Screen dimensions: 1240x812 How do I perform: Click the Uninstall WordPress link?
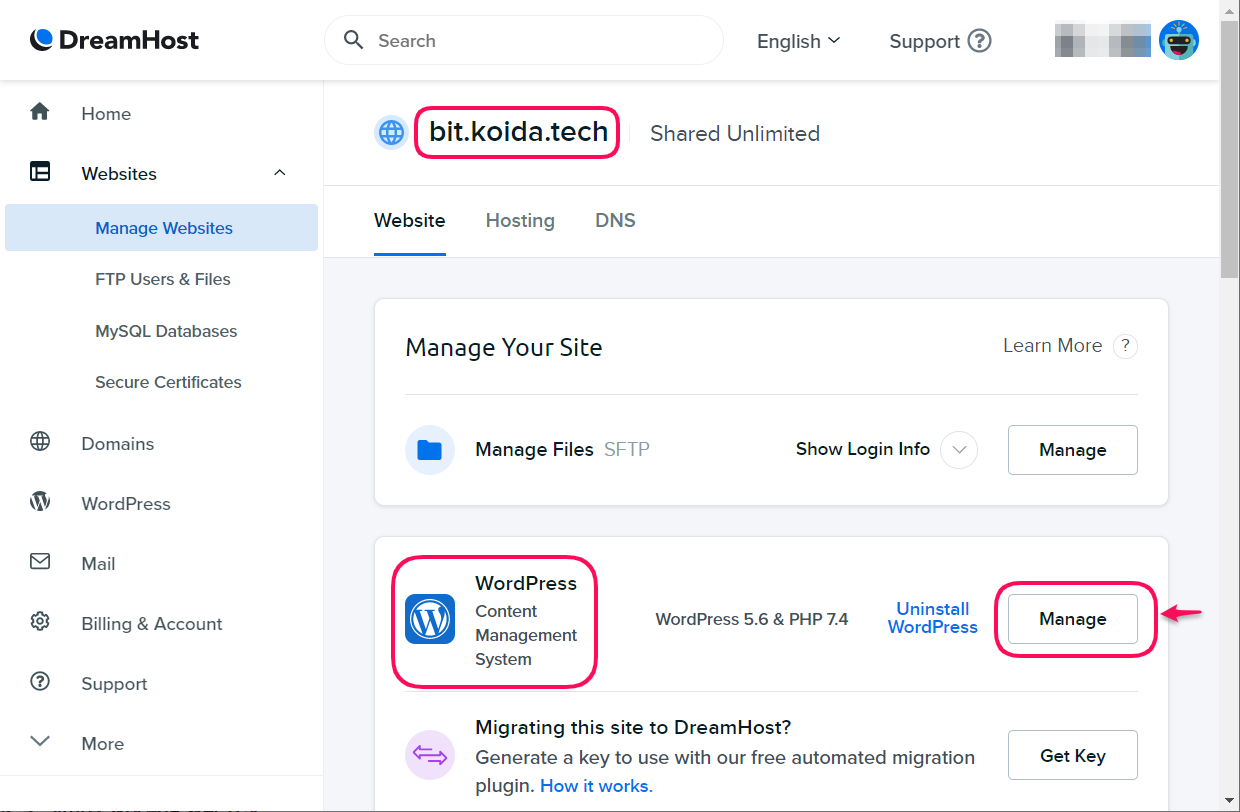(x=933, y=618)
